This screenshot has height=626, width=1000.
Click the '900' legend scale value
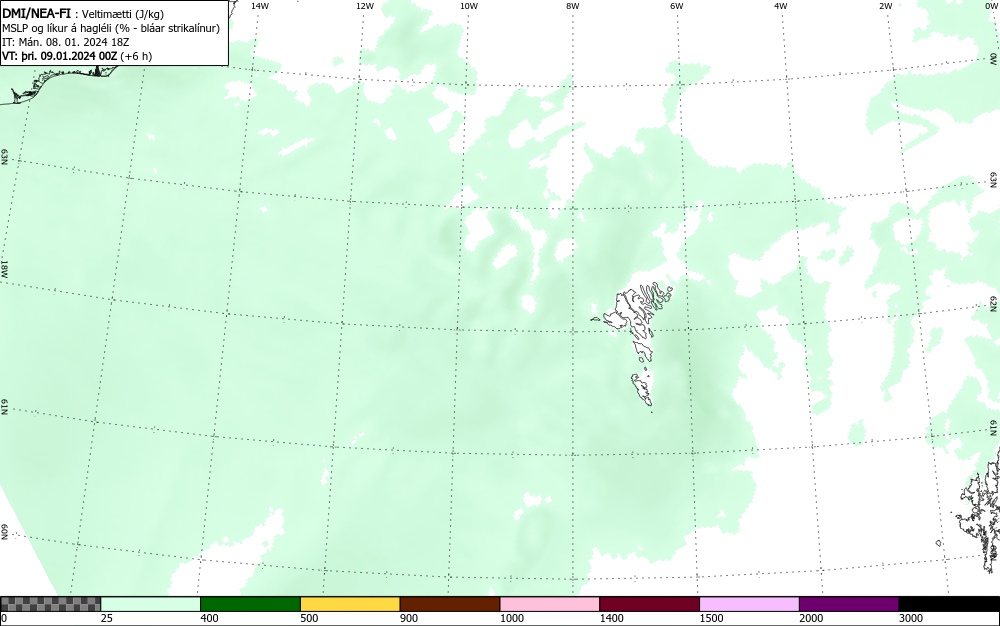[409, 618]
